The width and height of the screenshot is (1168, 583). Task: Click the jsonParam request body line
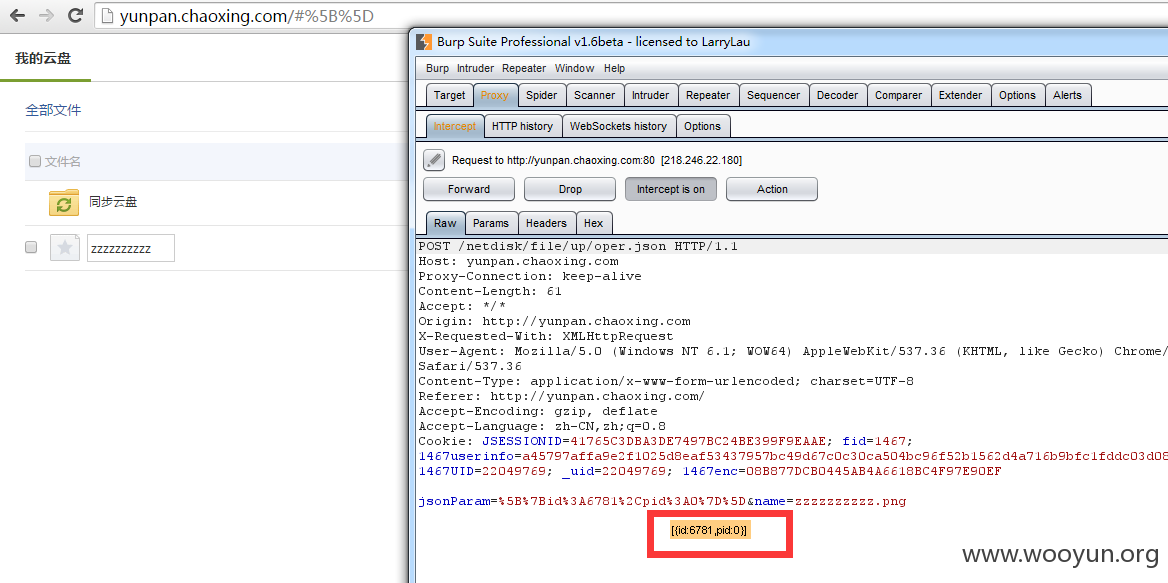click(662, 501)
